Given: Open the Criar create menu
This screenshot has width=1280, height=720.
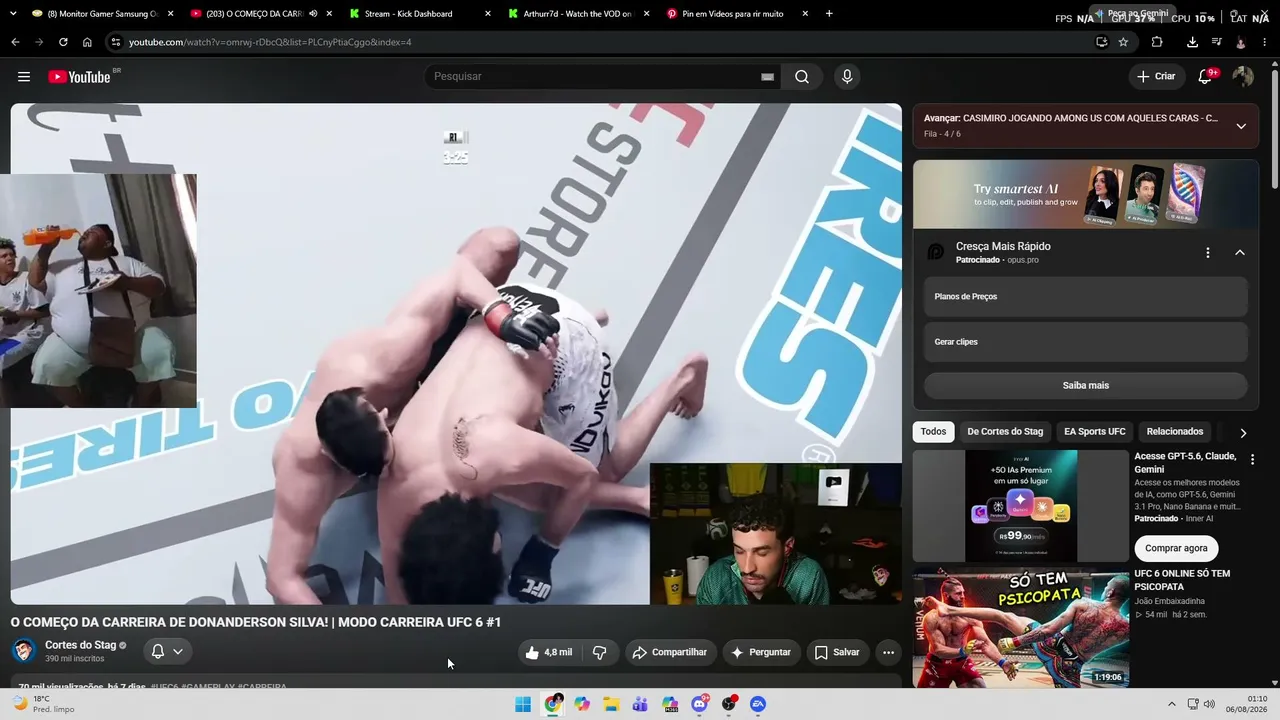Looking at the screenshot, I should 1157,76.
